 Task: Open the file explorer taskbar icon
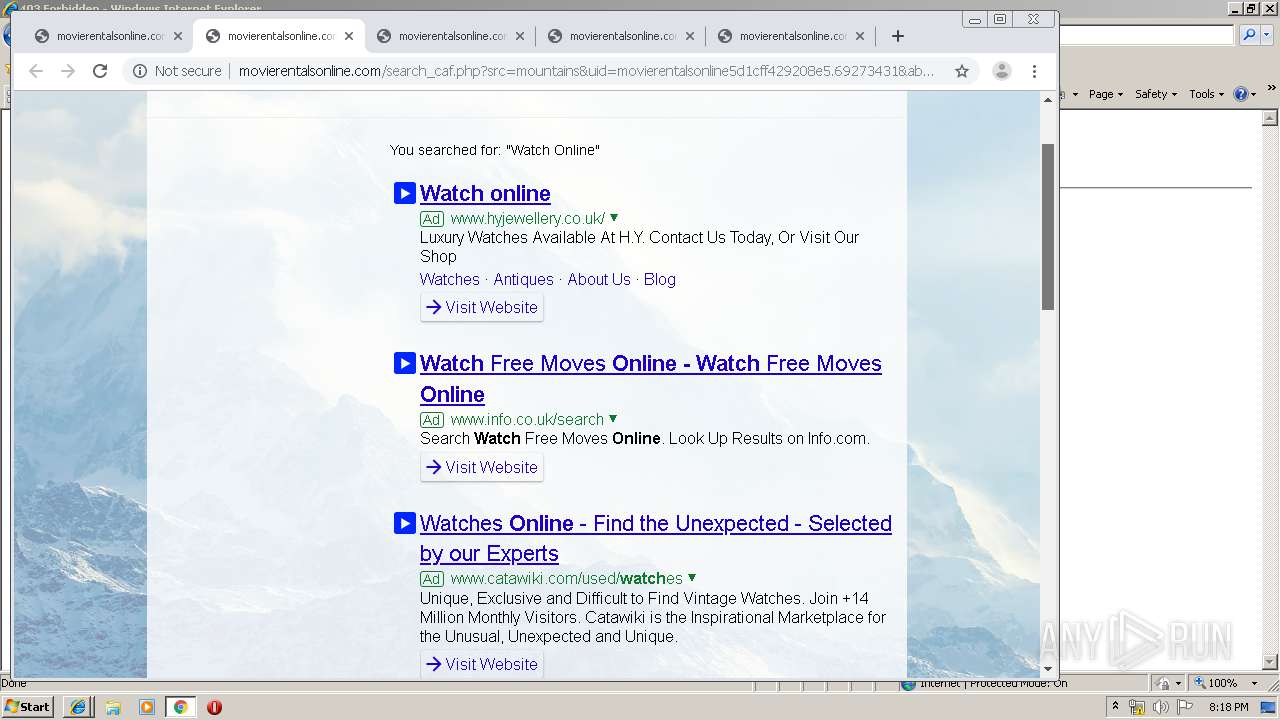coord(113,707)
